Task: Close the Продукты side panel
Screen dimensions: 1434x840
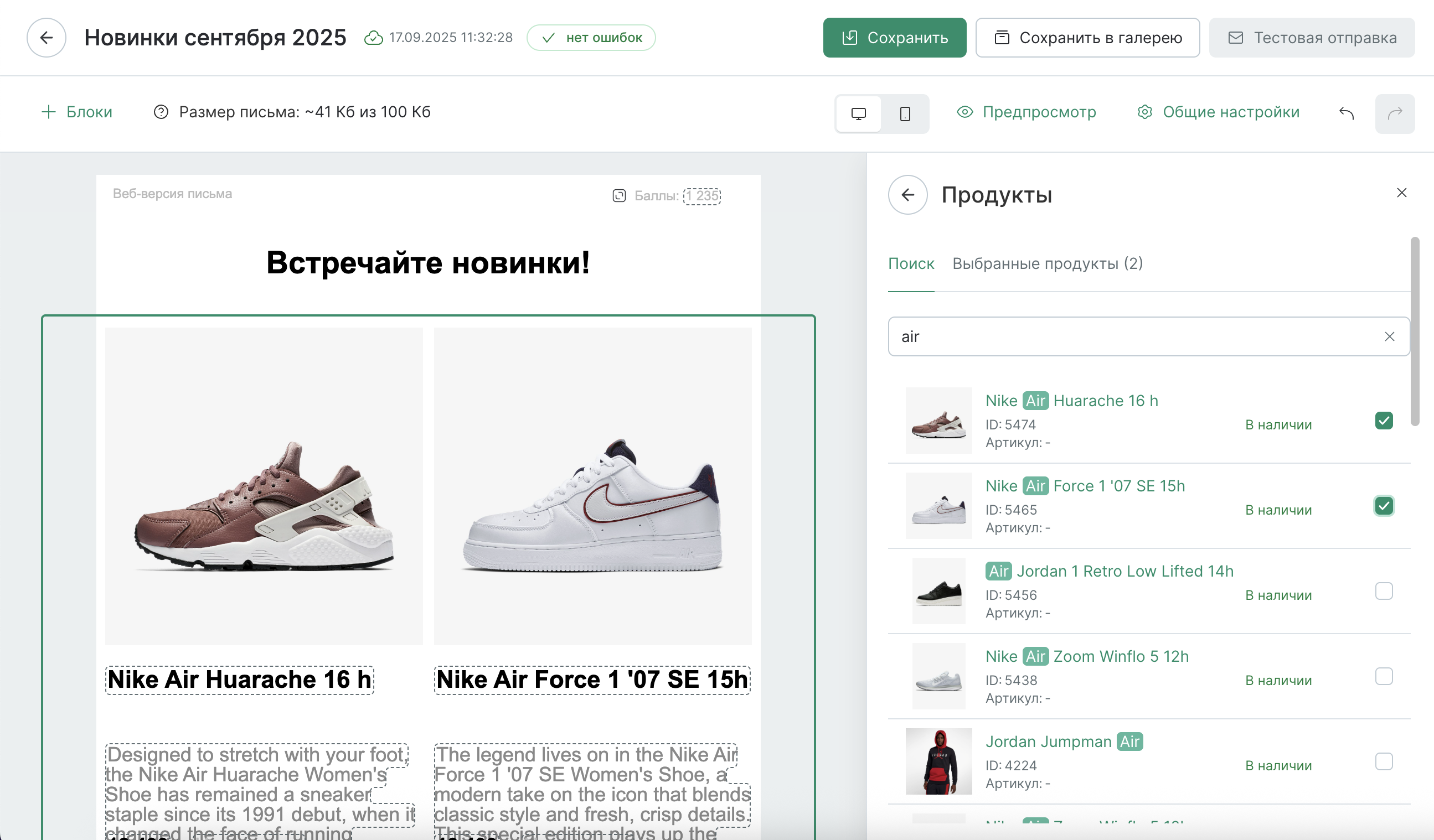Action: pyautogui.click(x=1401, y=193)
